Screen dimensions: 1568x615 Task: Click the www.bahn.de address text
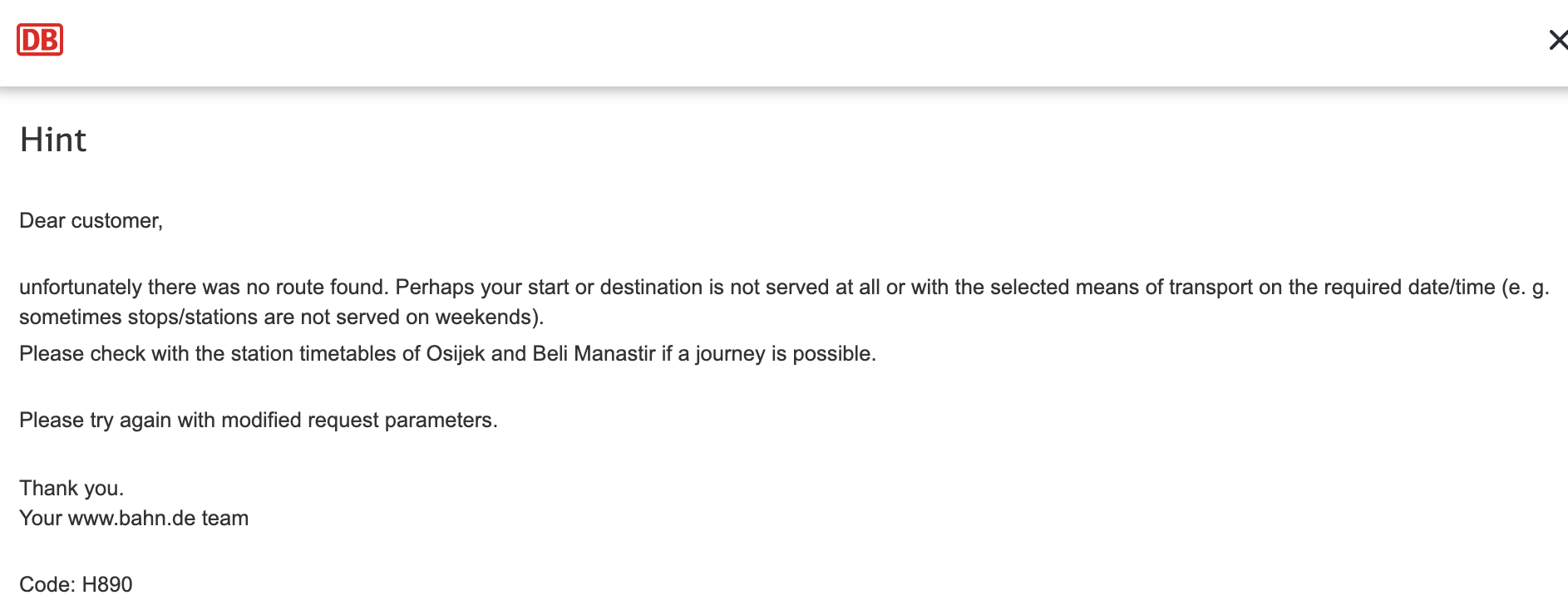pyautogui.click(x=131, y=518)
